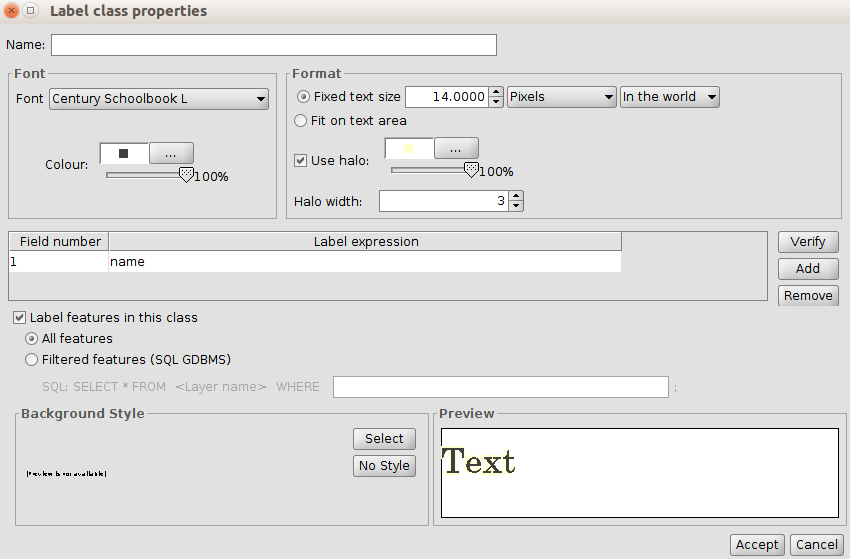850x559 pixels.
Task: Click the font colour ellipsis button
Action: click(x=171, y=153)
